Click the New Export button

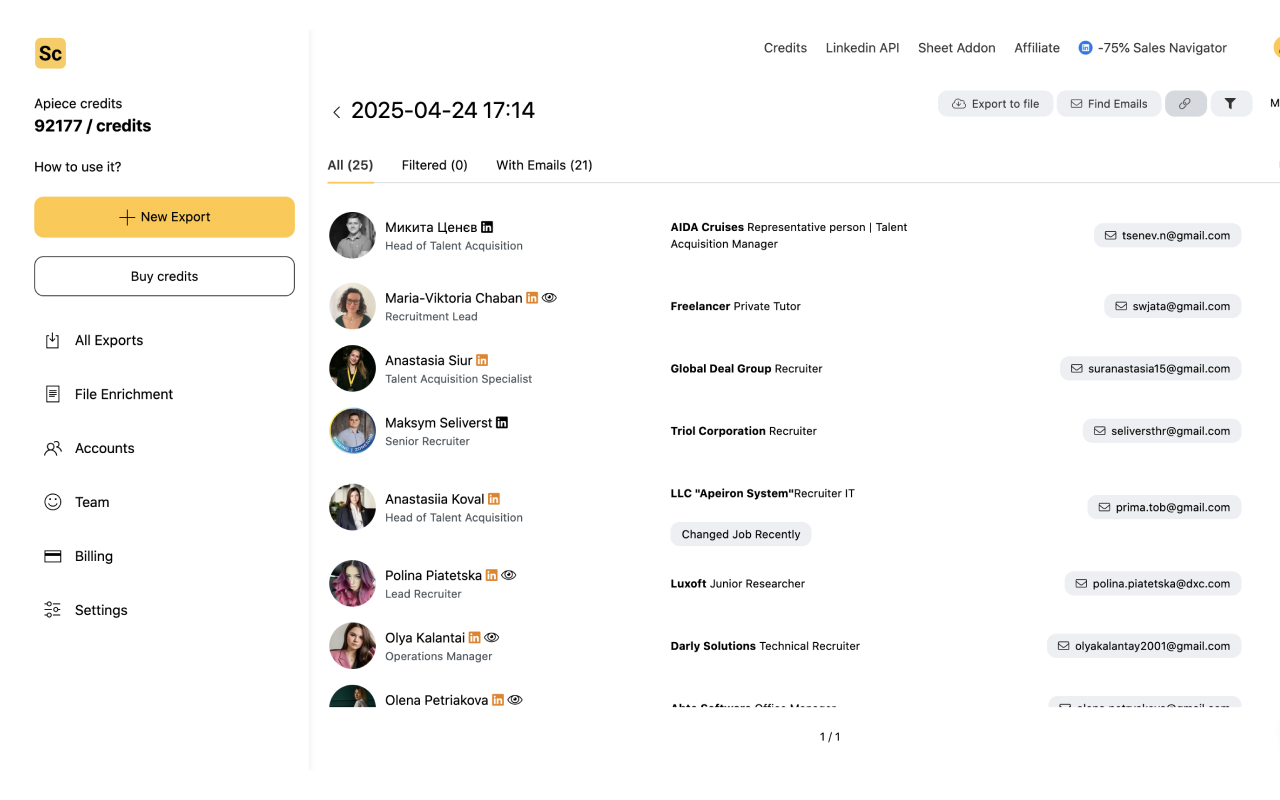pyautogui.click(x=164, y=217)
